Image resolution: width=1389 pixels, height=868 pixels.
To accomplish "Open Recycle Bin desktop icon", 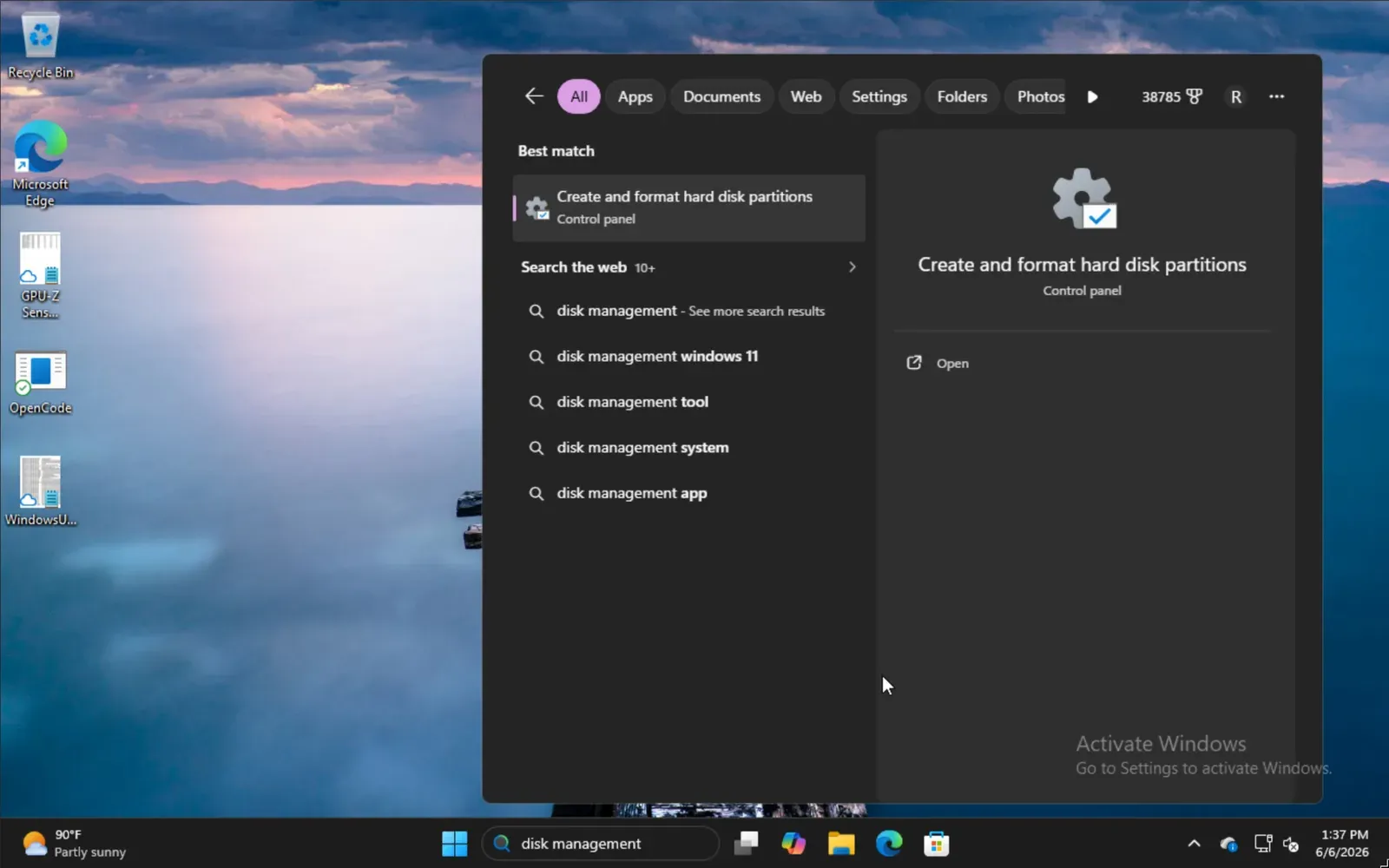I will coord(40,44).
